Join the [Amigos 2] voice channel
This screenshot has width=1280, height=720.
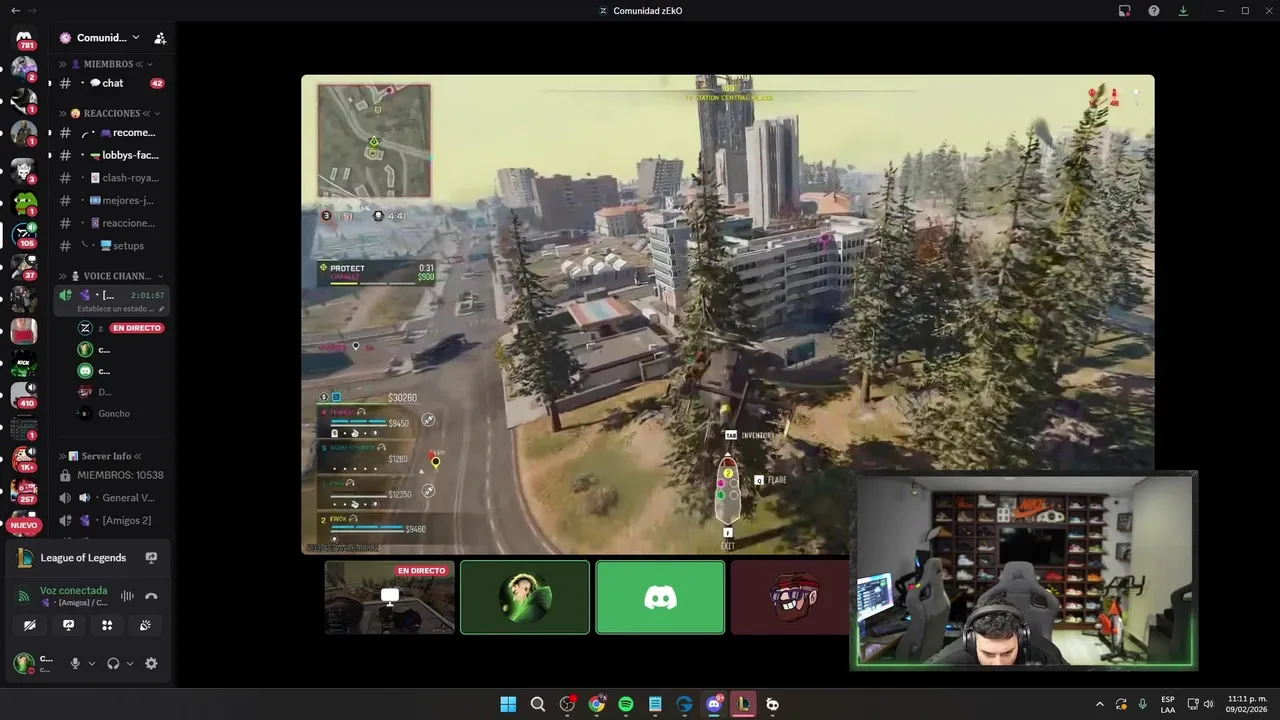(x=111, y=520)
